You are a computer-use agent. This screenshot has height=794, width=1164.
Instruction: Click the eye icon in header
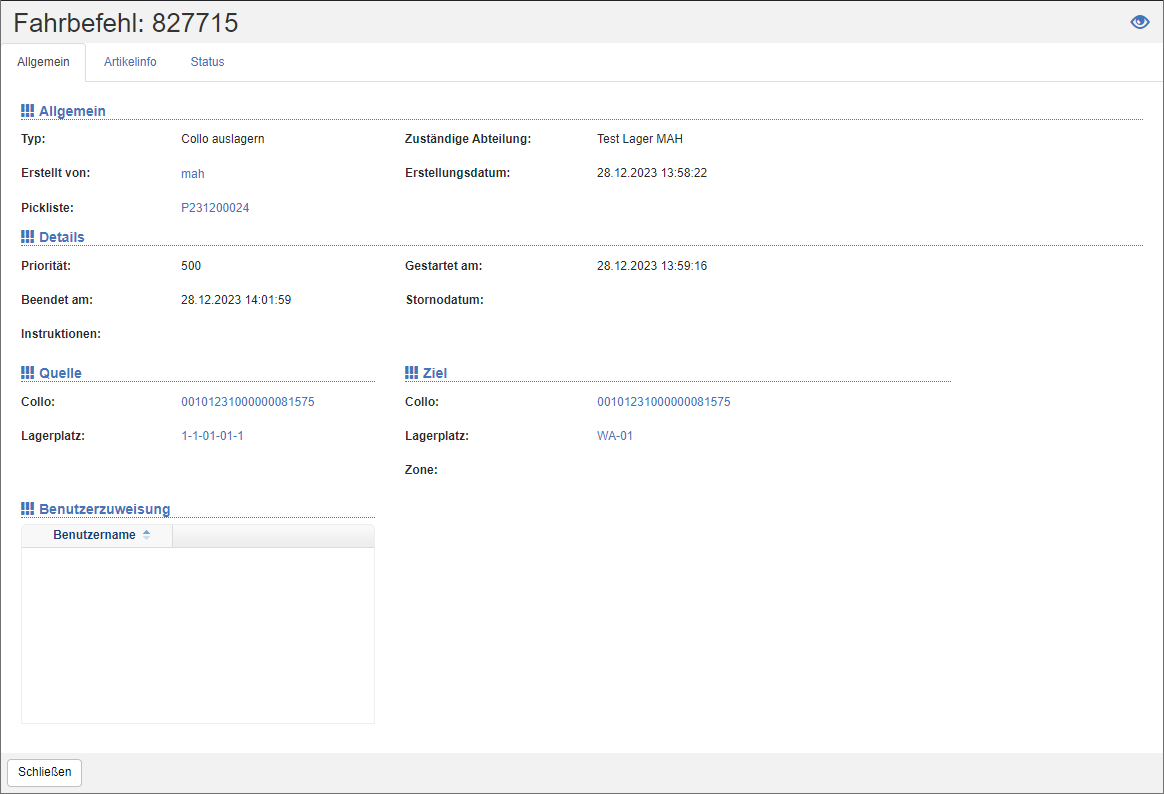click(1139, 22)
